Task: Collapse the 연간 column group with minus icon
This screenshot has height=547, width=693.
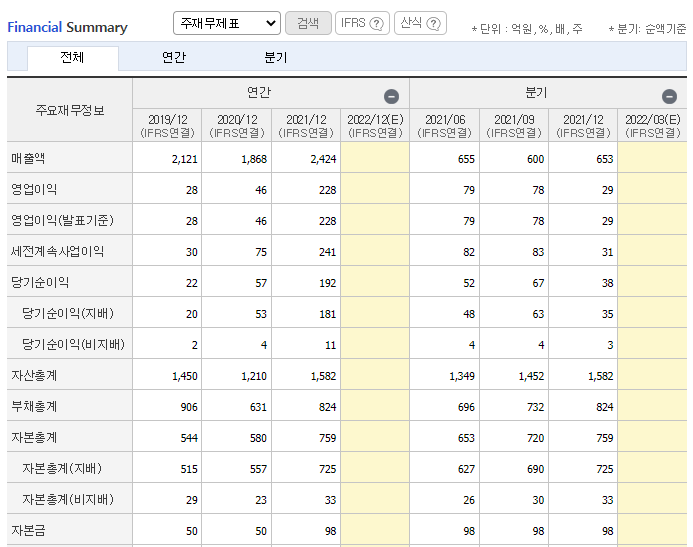Action: pos(391,96)
